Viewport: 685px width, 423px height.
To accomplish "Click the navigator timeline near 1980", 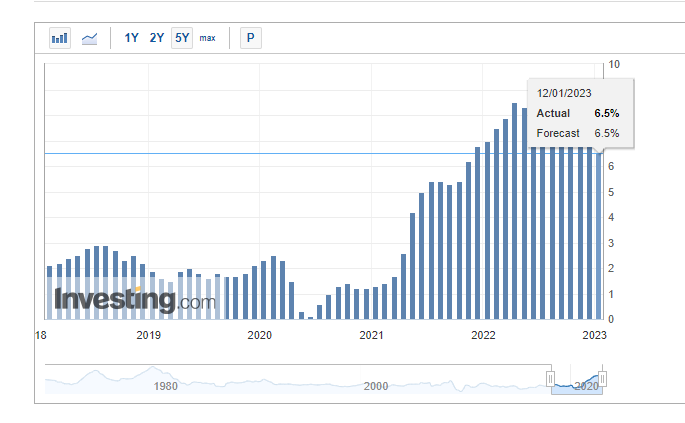I will 166,386.
